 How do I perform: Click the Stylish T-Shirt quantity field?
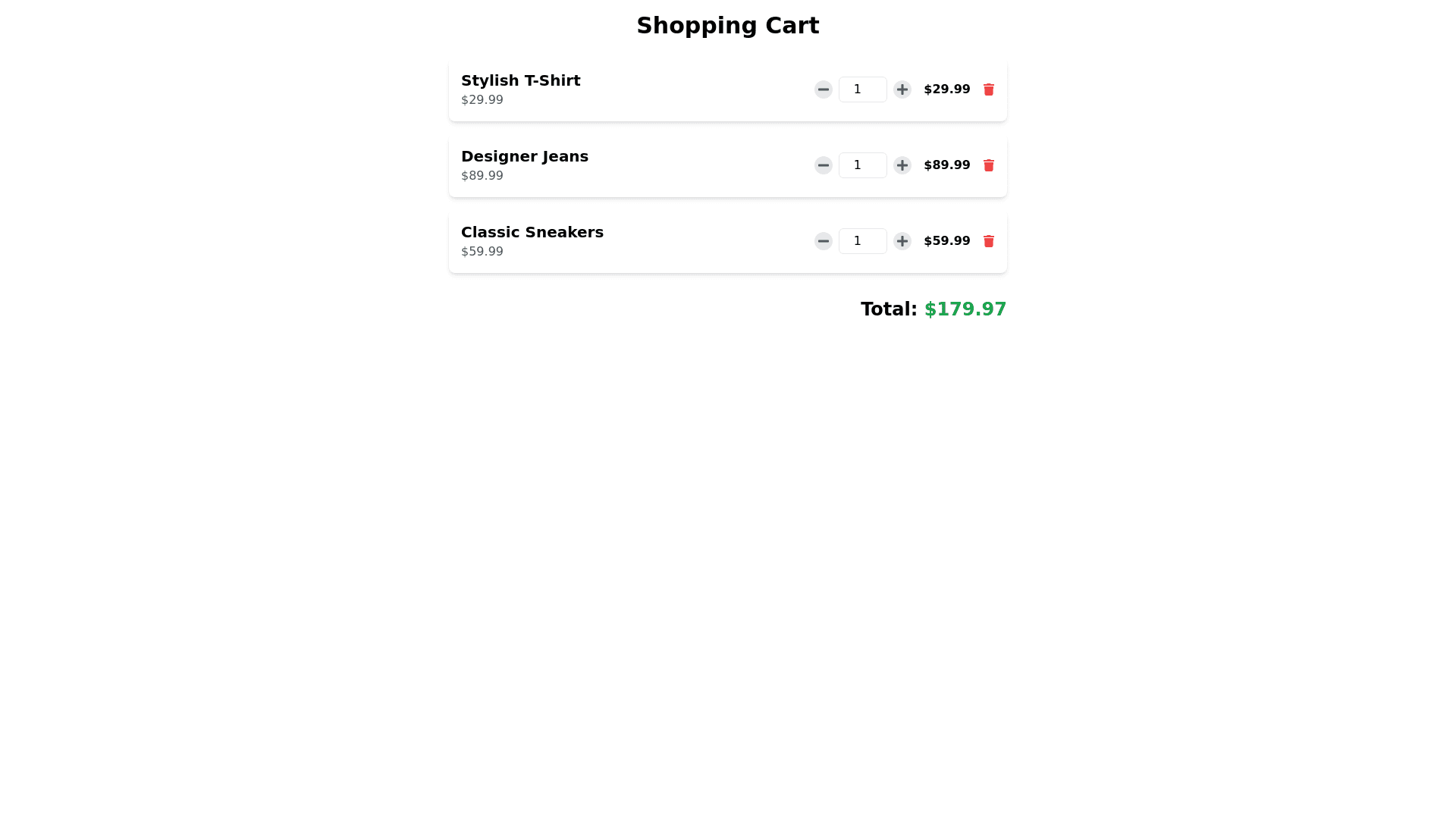(x=862, y=89)
